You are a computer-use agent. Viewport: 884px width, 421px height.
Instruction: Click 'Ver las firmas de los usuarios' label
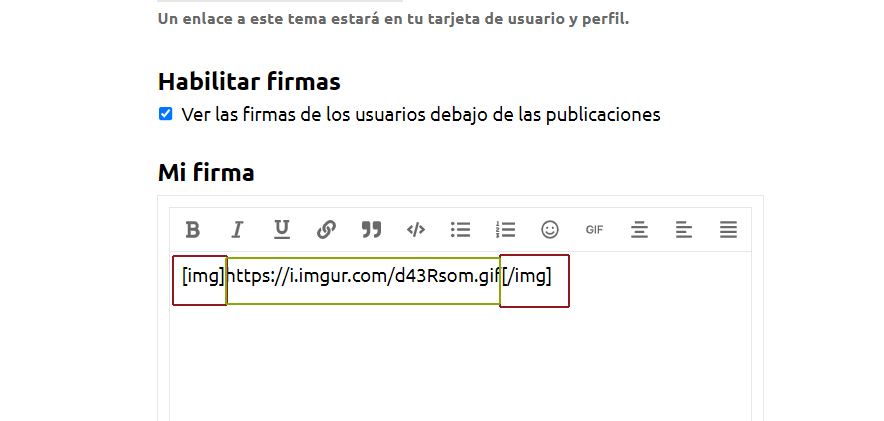click(x=421, y=114)
